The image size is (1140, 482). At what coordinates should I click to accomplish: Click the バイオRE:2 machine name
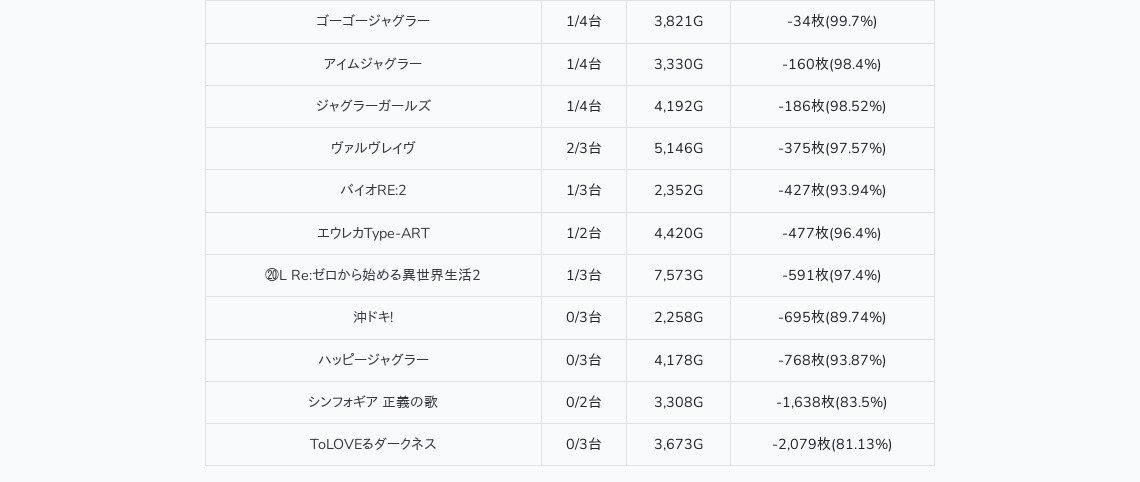pyautogui.click(x=373, y=190)
